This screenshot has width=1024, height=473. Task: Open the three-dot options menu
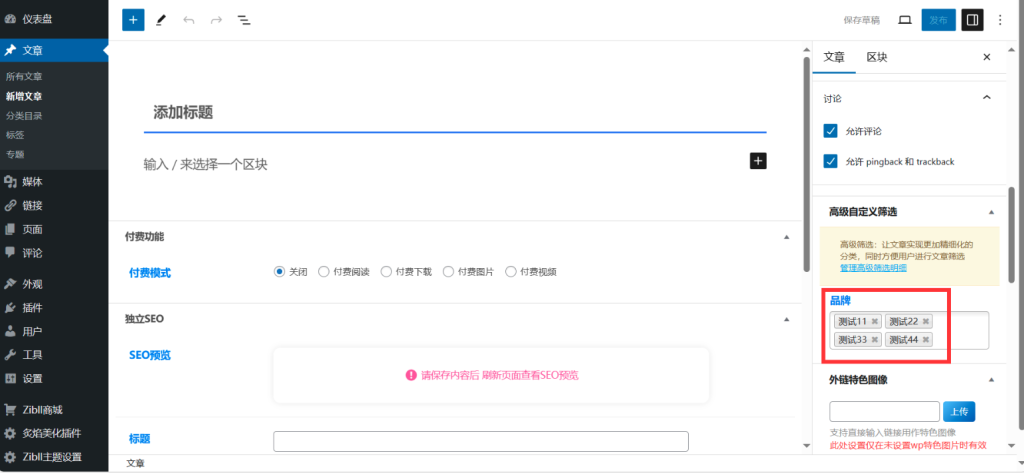tap(1000, 20)
